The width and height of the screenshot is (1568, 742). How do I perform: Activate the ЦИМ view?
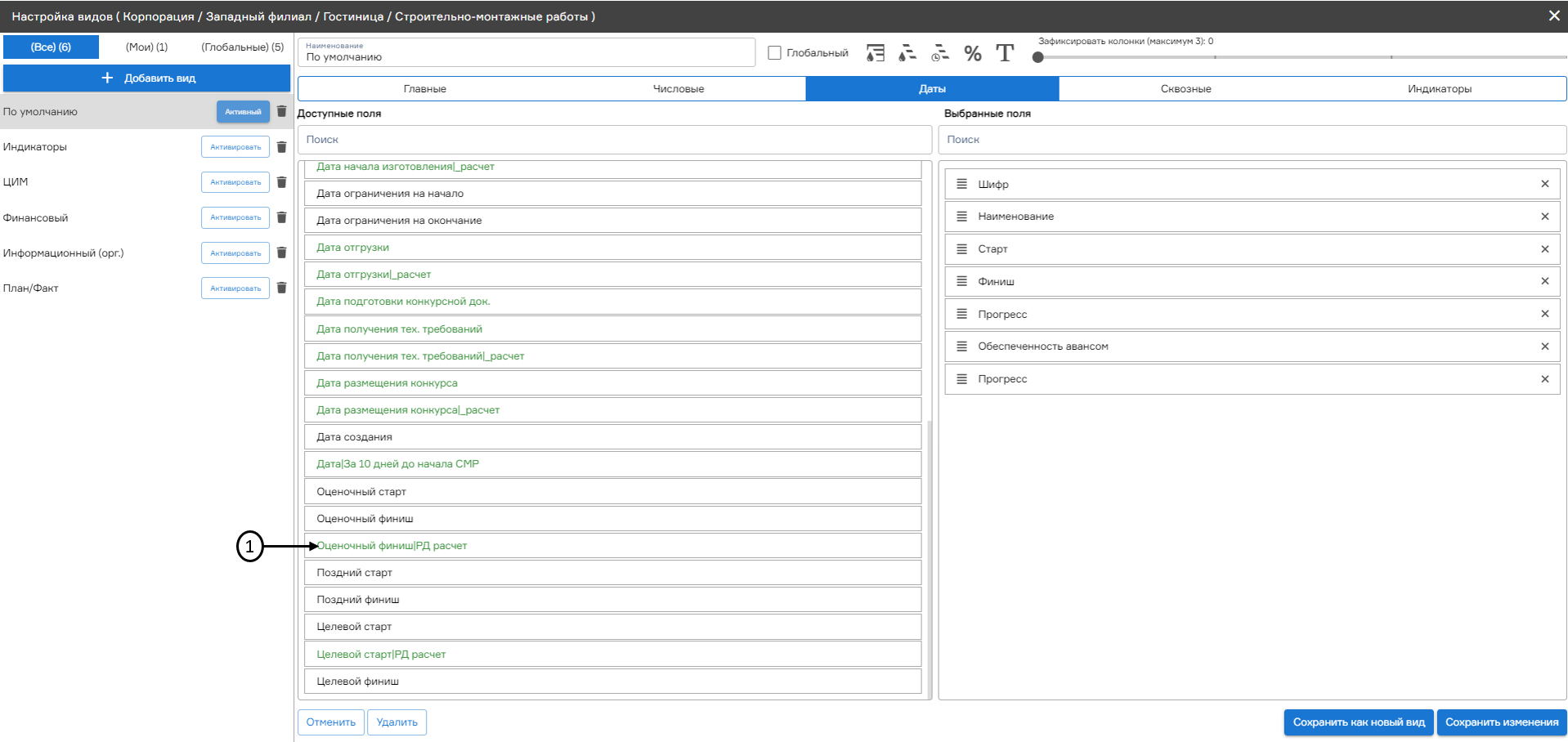pyautogui.click(x=235, y=182)
